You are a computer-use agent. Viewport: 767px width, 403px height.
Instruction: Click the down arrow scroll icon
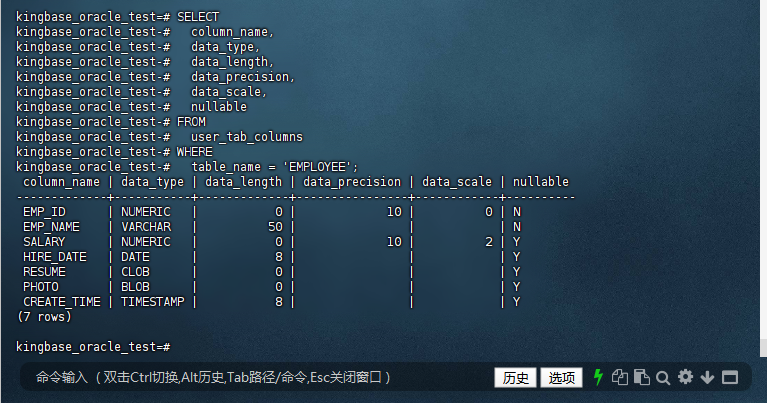(x=707, y=377)
